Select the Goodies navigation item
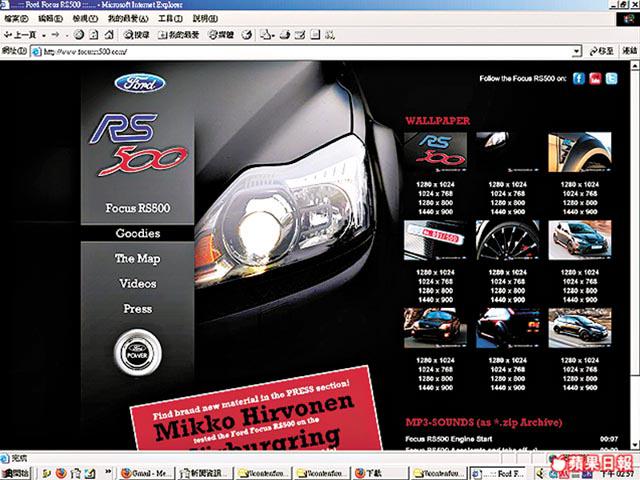Screen dimensions: 640x480 pyautogui.click(x=138, y=233)
